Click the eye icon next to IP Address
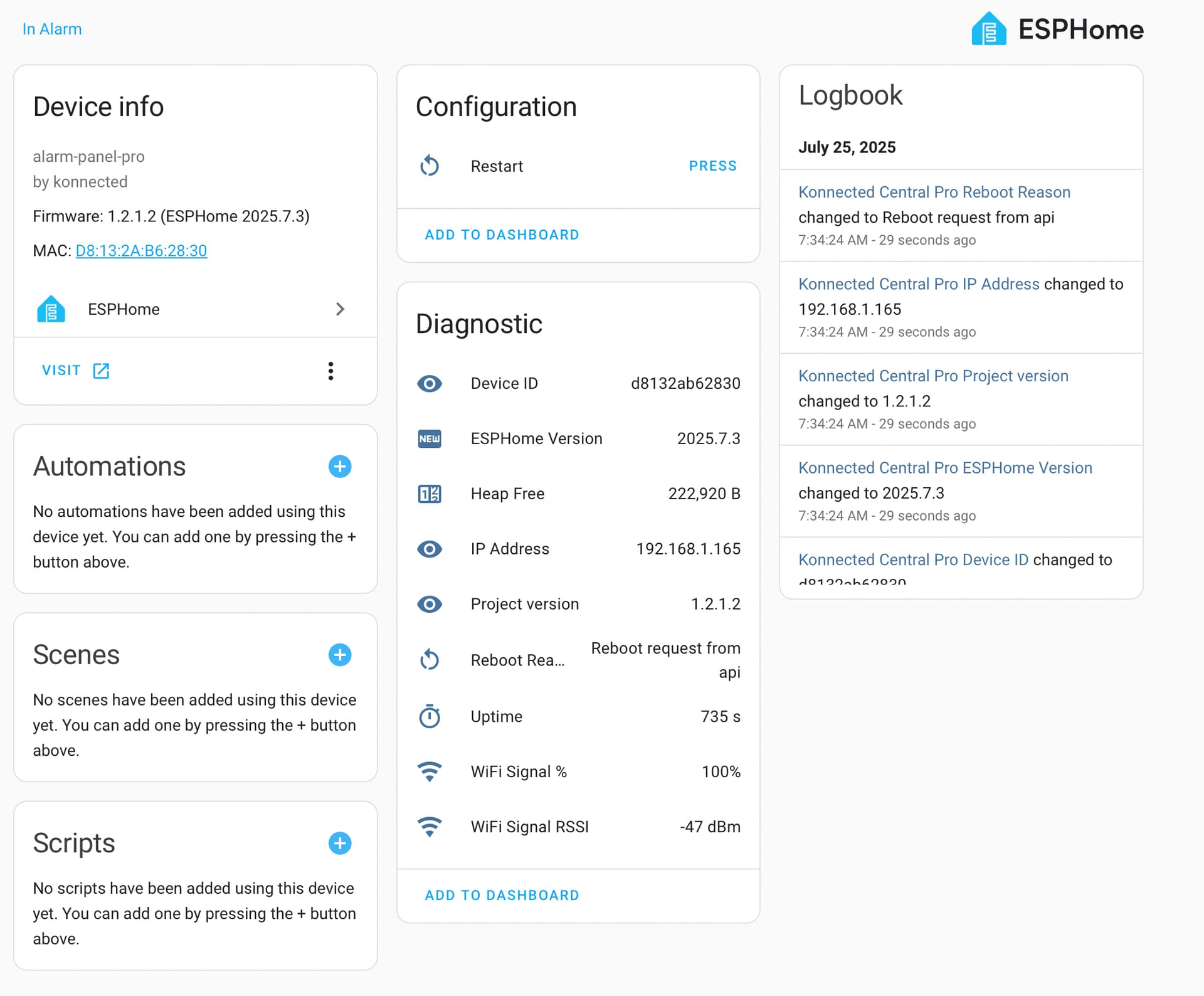The image size is (1204, 996). point(430,549)
